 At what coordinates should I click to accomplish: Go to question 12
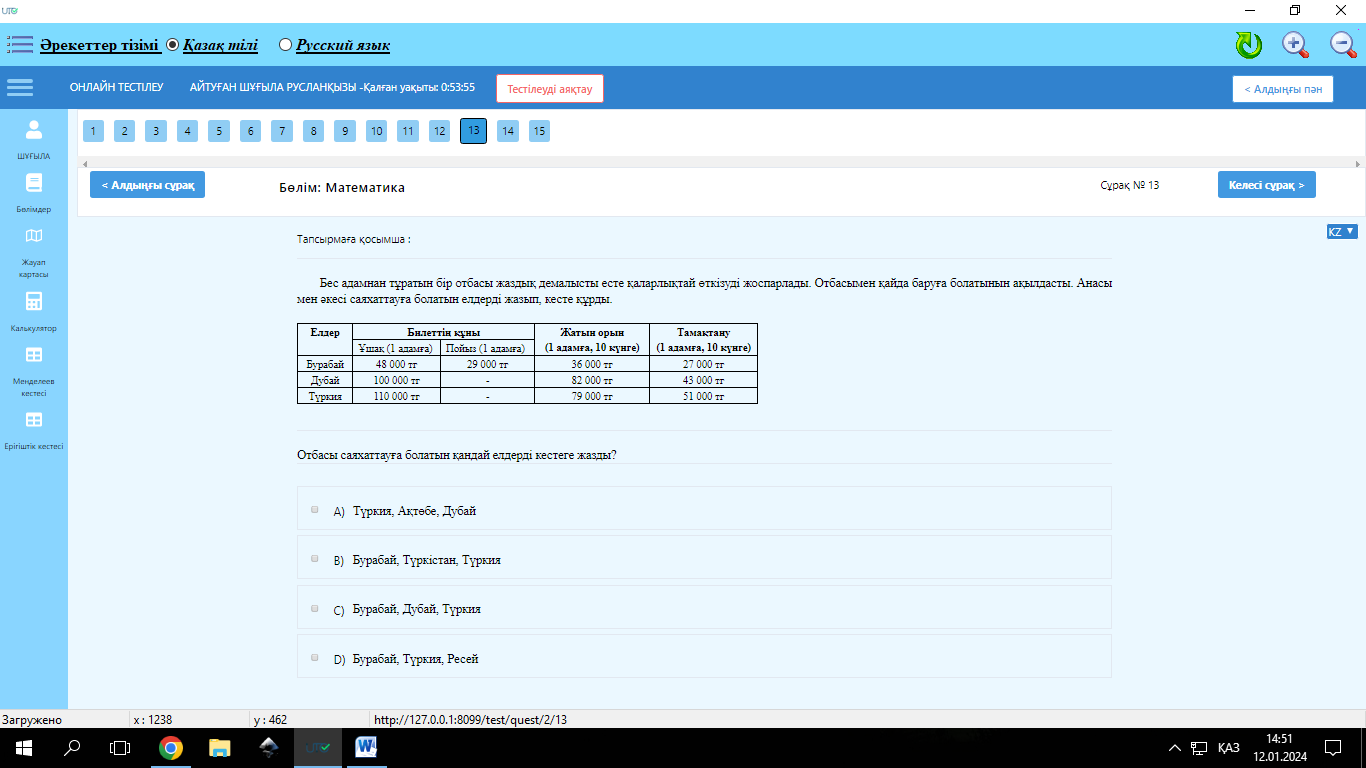439,131
